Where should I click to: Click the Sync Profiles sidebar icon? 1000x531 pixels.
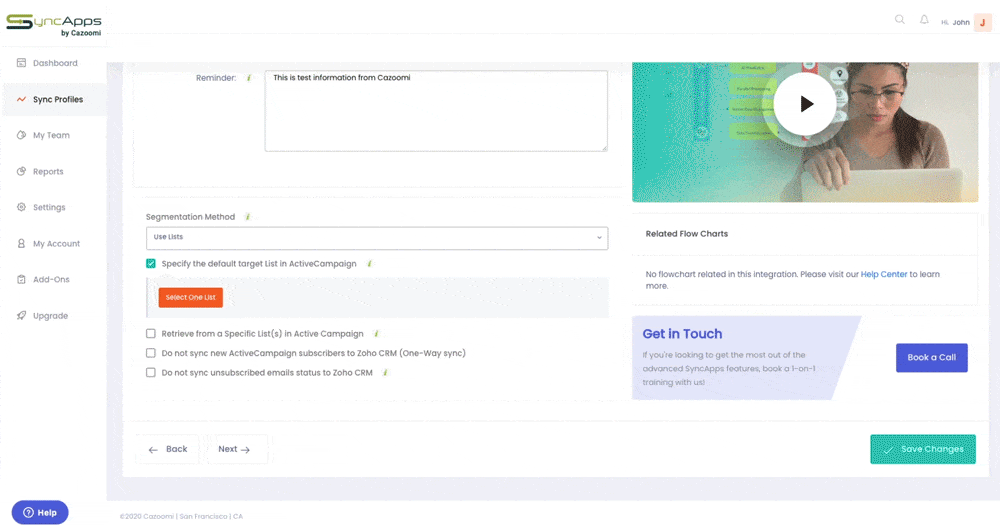coord(21,99)
